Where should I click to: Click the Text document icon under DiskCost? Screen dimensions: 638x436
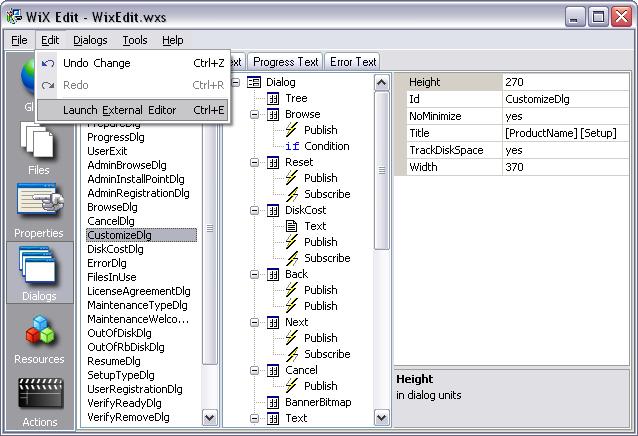[291, 226]
